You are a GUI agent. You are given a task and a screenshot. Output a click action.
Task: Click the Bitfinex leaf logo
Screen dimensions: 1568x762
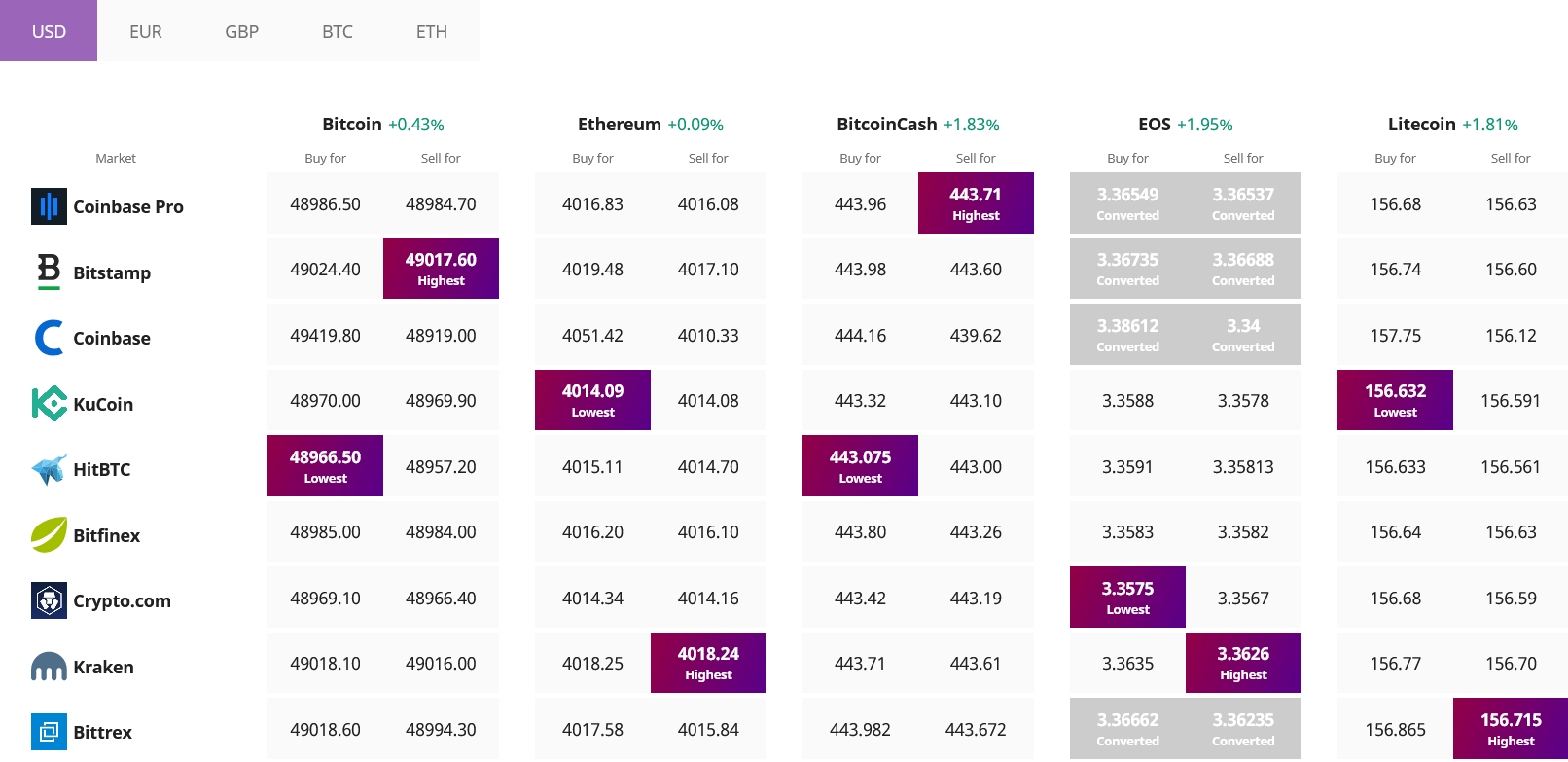[x=49, y=534]
